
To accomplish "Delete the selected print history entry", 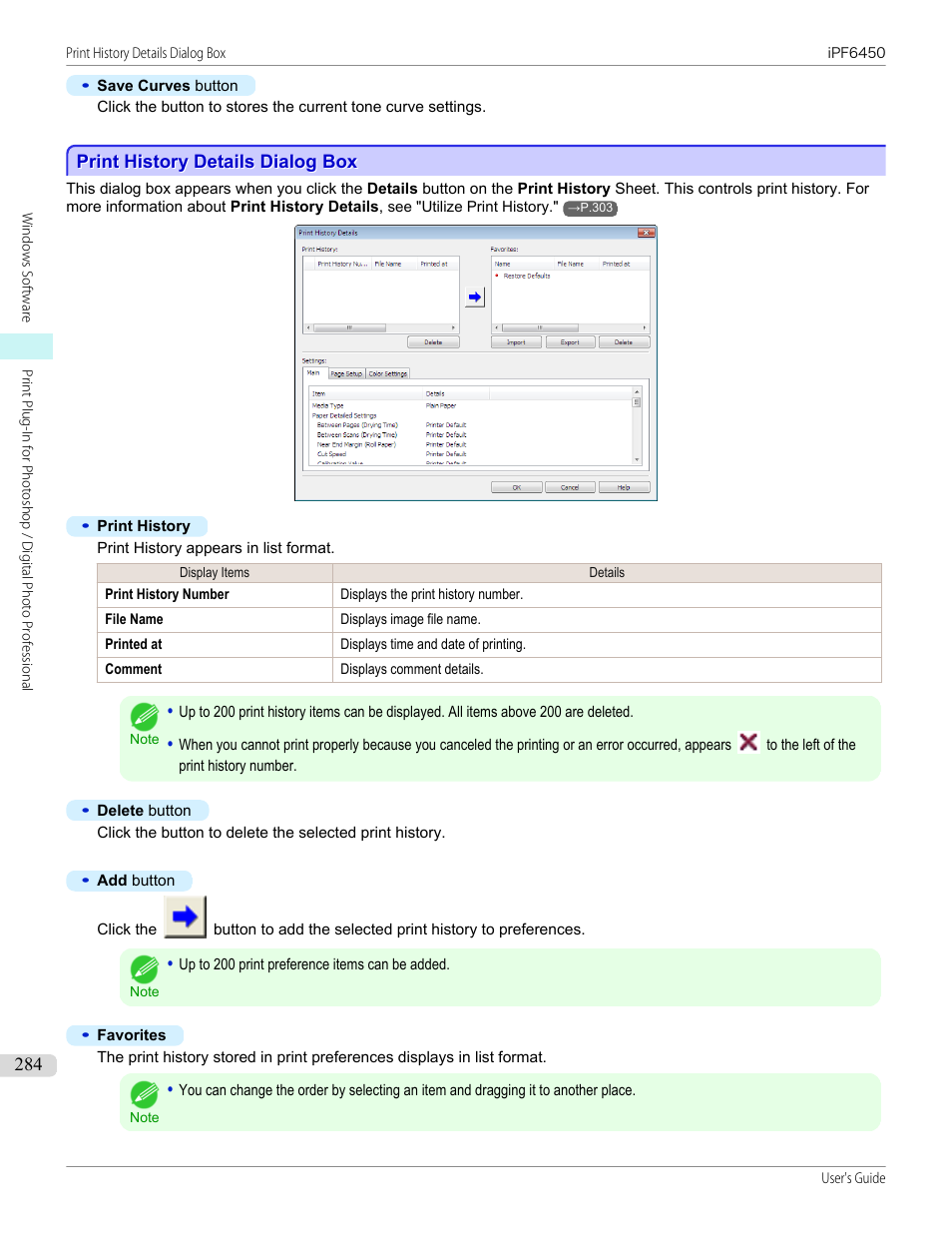I will point(433,342).
